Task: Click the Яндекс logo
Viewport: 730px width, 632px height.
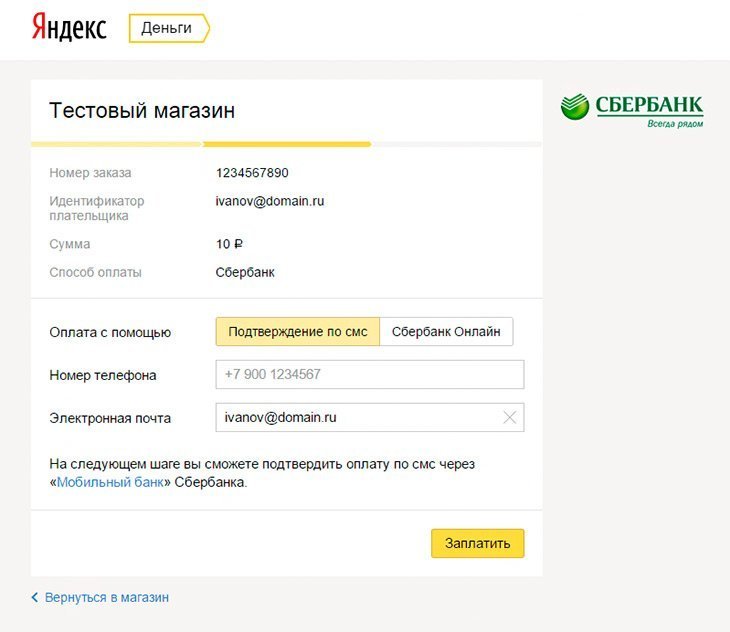Action: [69, 27]
